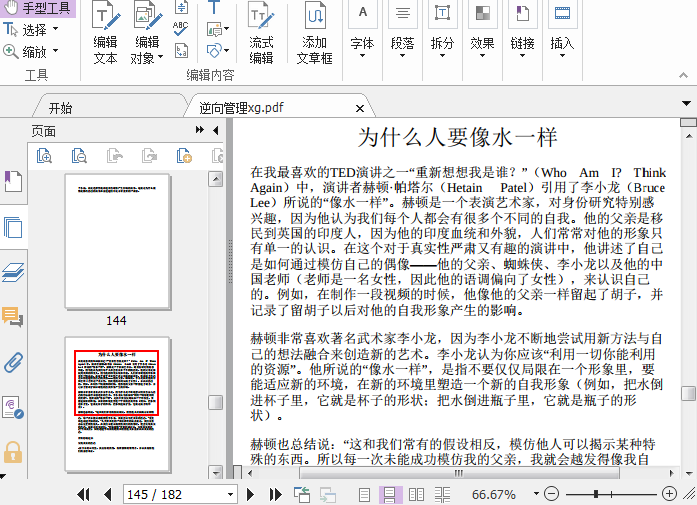Switch to continuous facing view mode
Viewport: 697px width, 505px height.
click(442, 495)
